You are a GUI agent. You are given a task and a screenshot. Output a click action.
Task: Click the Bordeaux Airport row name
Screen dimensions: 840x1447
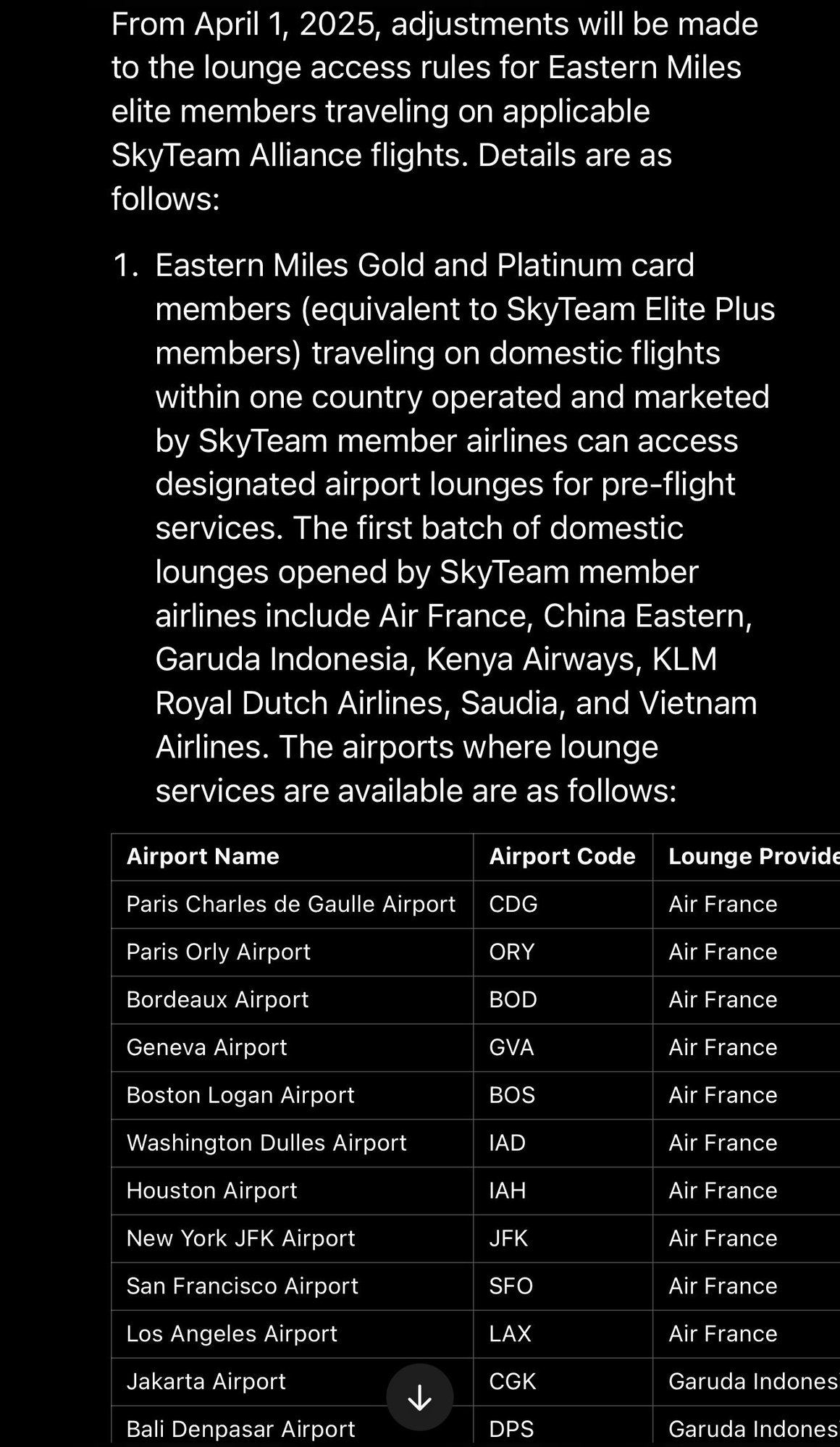[x=217, y=999]
